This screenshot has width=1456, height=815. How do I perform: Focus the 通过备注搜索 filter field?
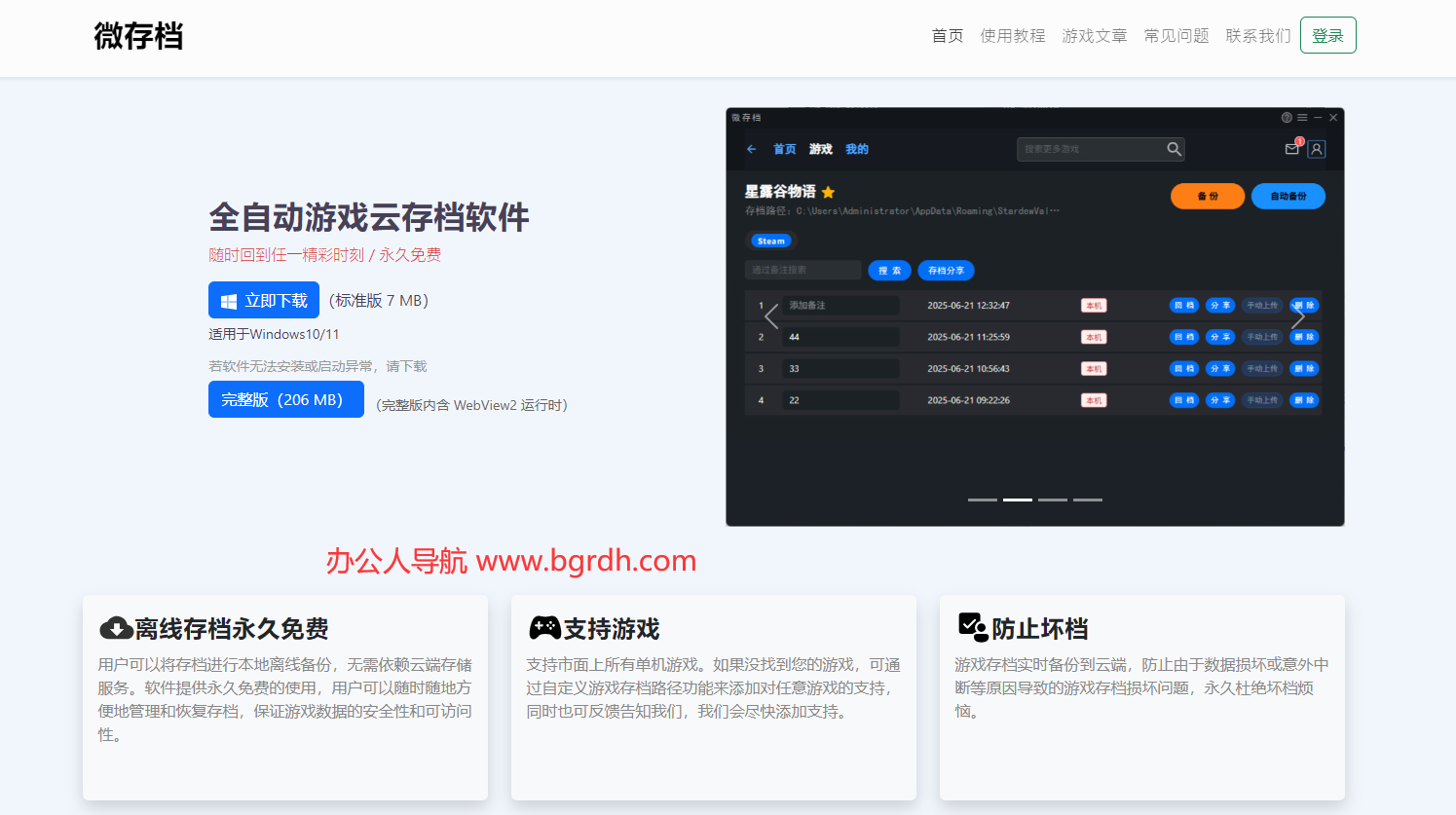(x=803, y=270)
